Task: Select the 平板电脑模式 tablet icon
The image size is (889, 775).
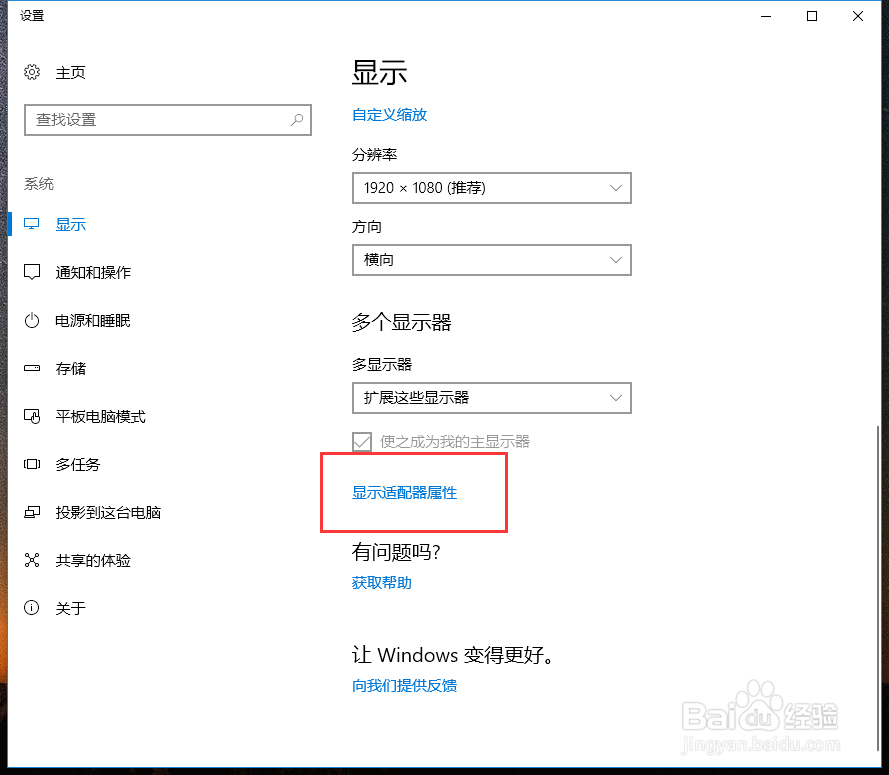Action: tap(31, 416)
